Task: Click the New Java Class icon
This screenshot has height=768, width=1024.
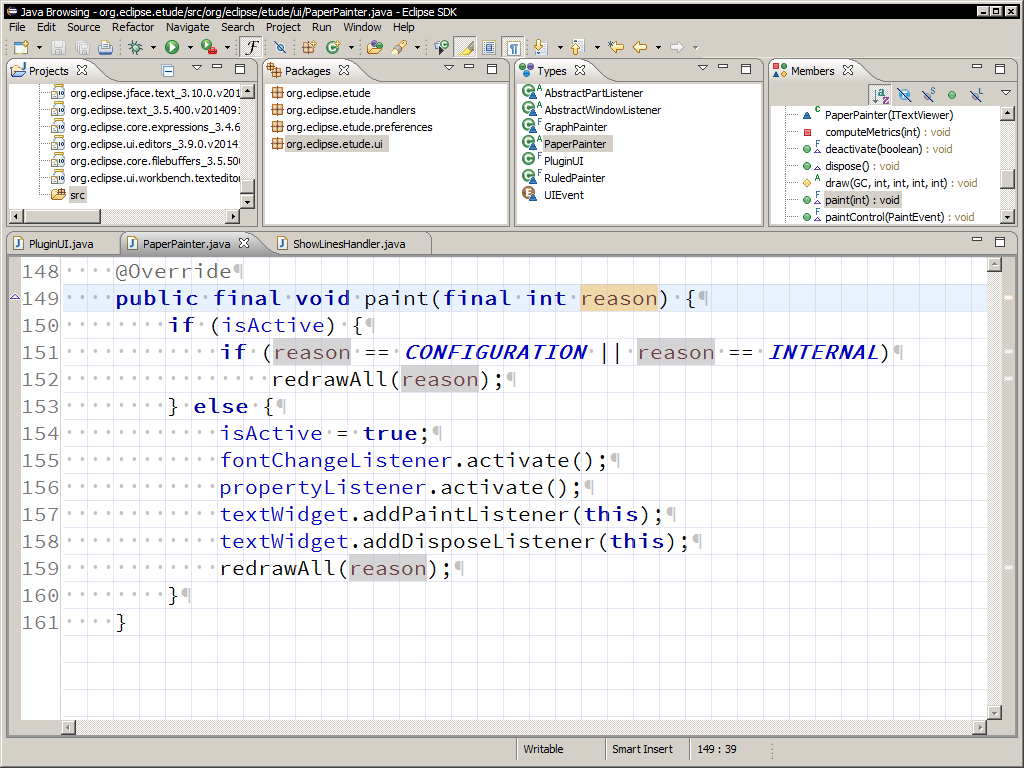Action: (333, 47)
